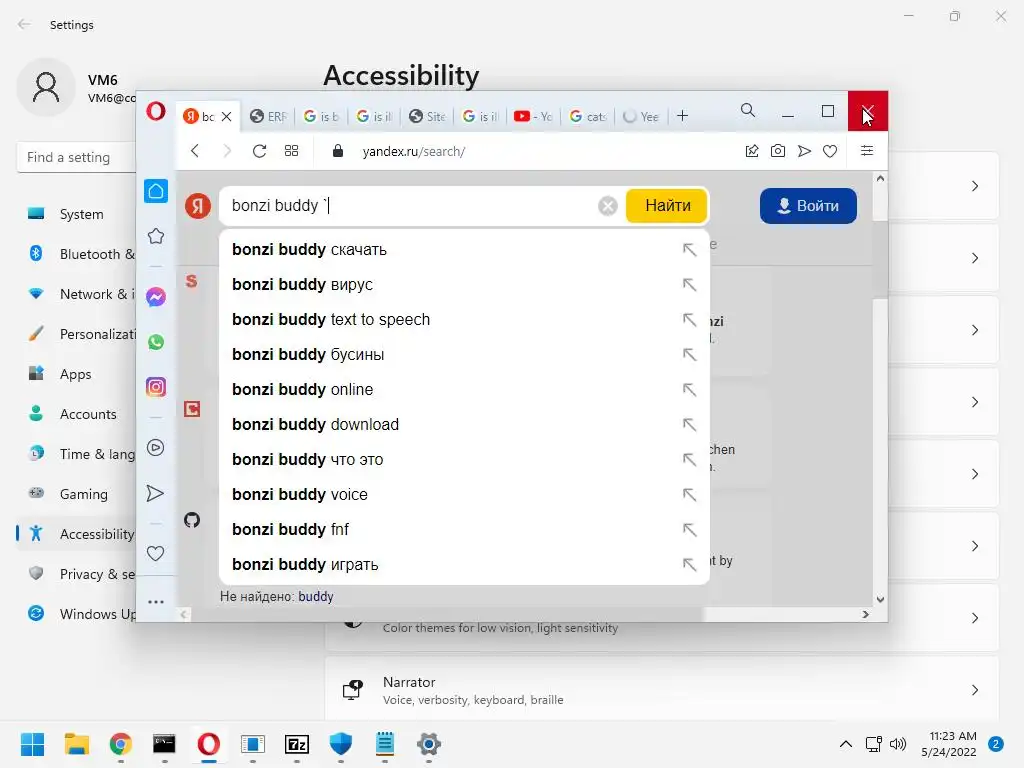Viewport: 1024px width, 768px height.
Task: Open Gaming in Settings sidebar
Action: click(x=76, y=494)
